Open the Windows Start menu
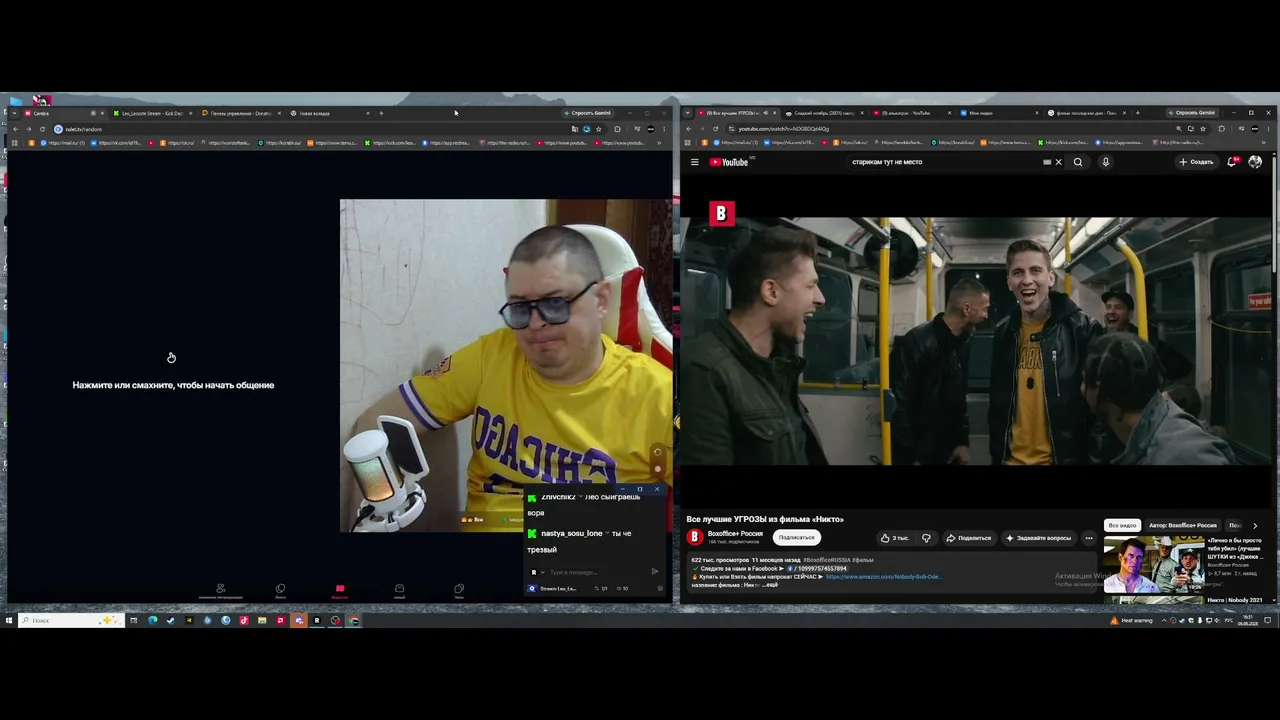This screenshot has height=720, width=1280. click(9, 621)
